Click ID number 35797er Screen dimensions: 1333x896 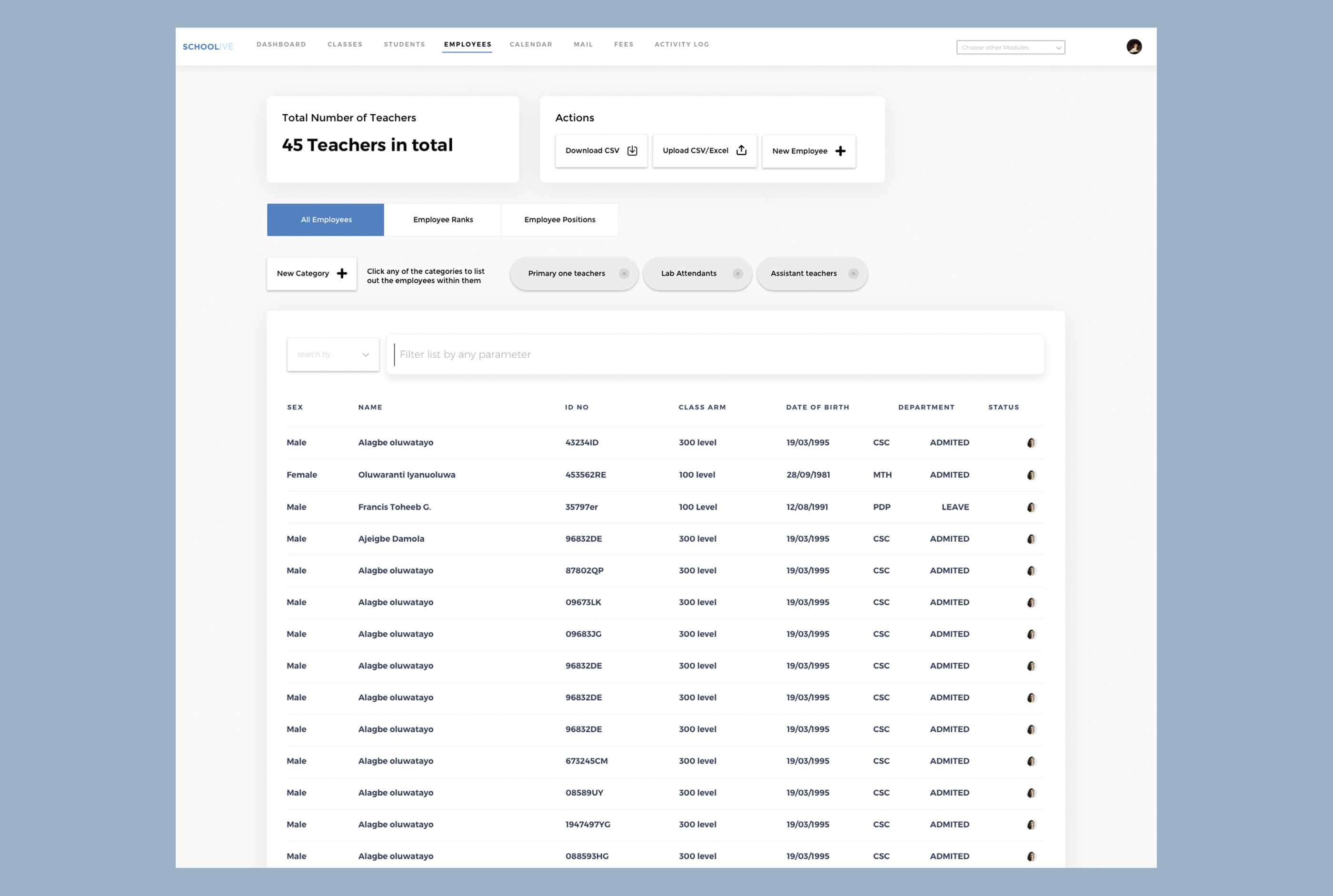click(582, 508)
